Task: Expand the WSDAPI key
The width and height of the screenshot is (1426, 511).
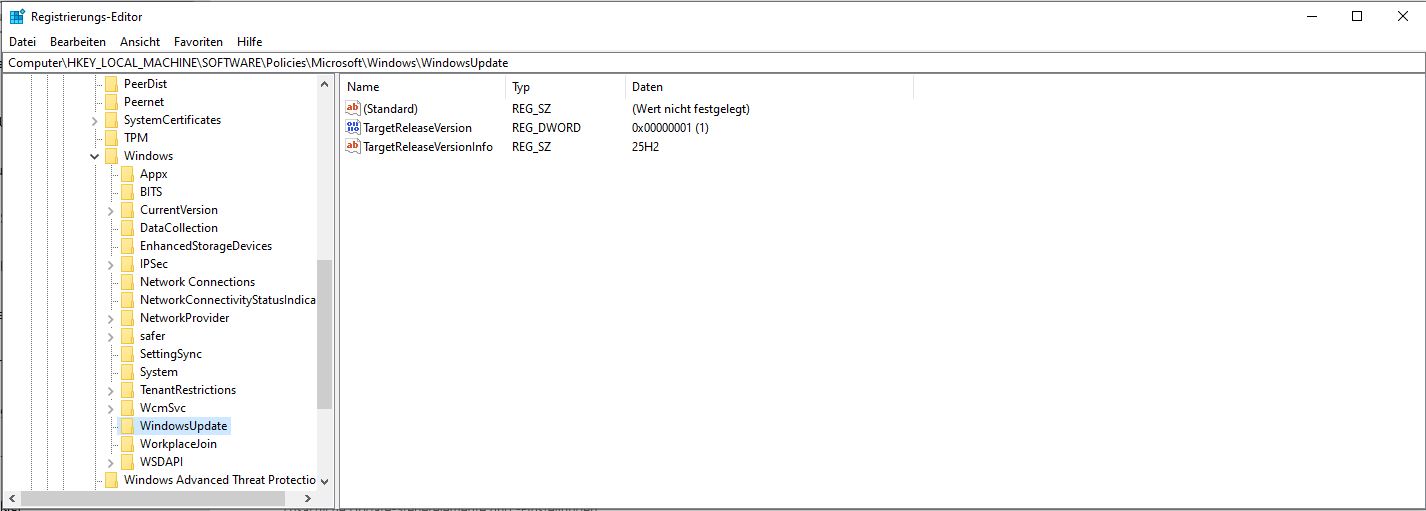Action: (111, 462)
